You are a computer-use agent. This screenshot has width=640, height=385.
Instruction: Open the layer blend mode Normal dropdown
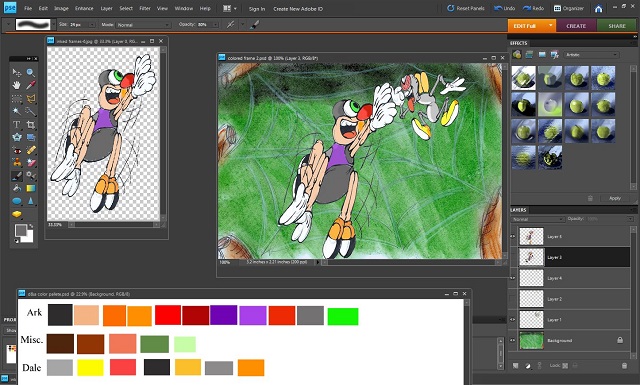538,219
